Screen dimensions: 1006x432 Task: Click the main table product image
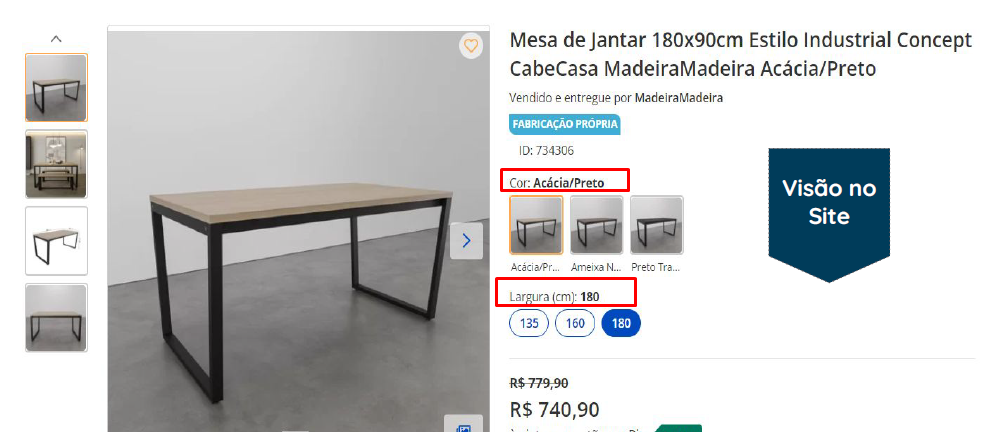pos(298,231)
